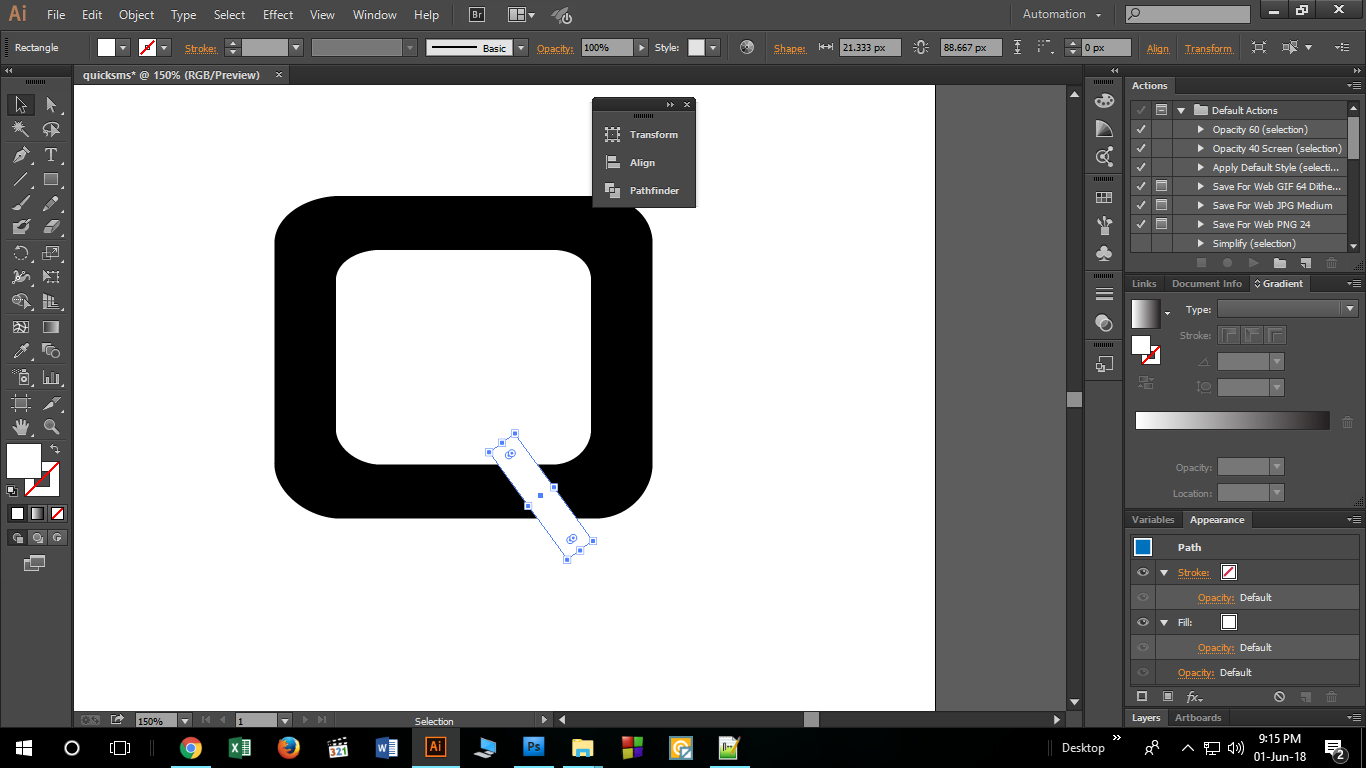
Task: Click the Shape link in control bar
Action: point(789,48)
